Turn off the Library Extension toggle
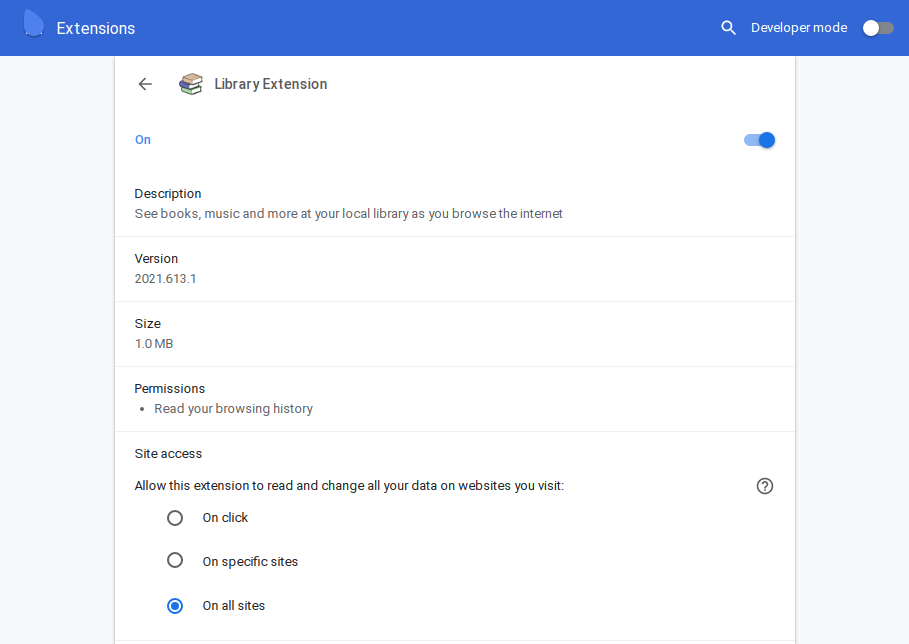This screenshot has height=644, width=909. pyautogui.click(x=760, y=140)
